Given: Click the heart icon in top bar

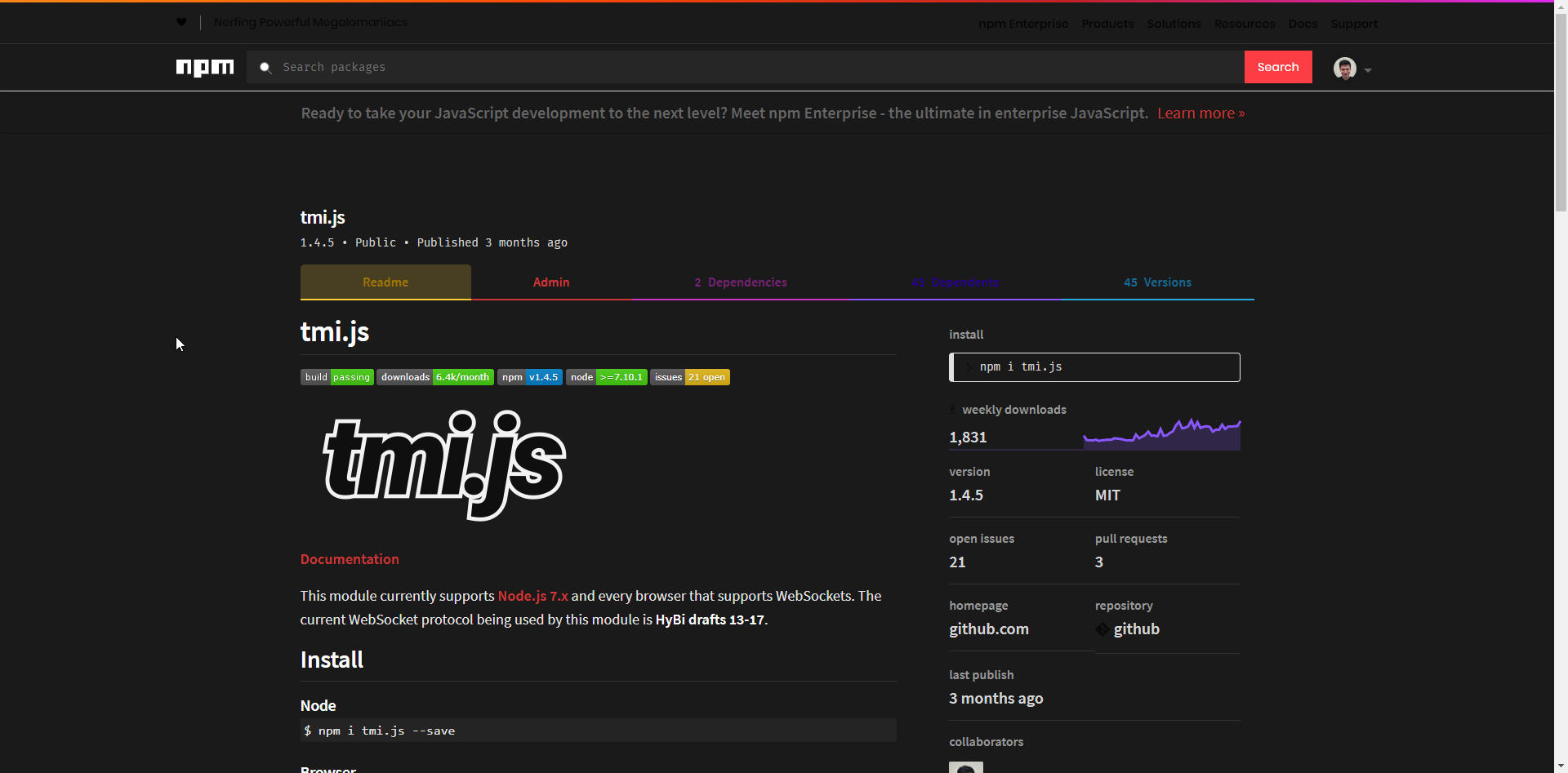Looking at the screenshot, I should [x=181, y=22].
